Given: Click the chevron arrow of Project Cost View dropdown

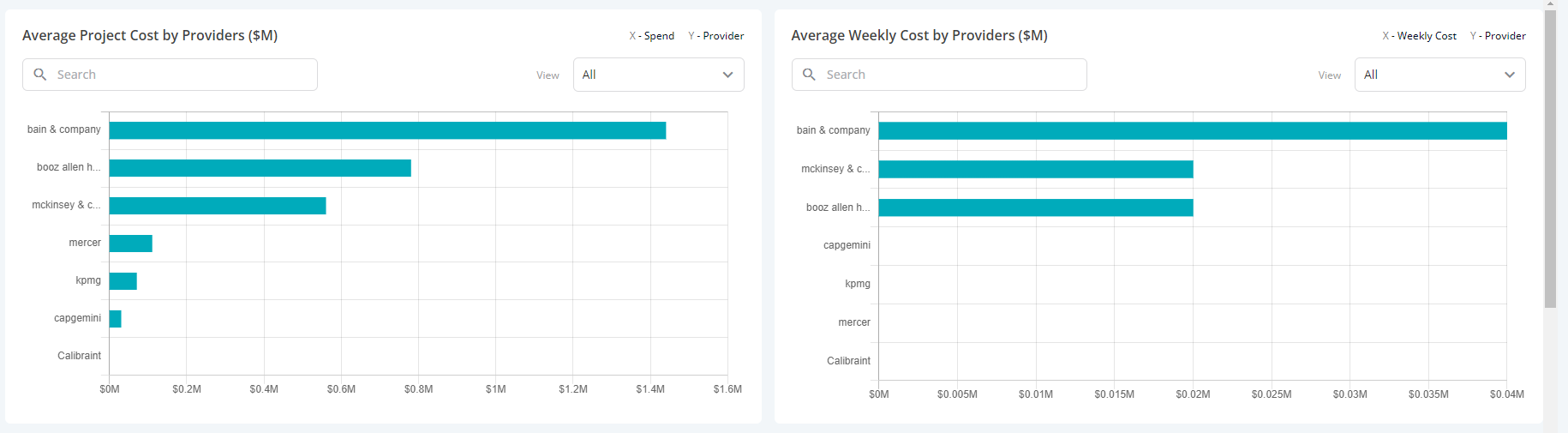Looking at the screenshot, I should pos(727,75).
